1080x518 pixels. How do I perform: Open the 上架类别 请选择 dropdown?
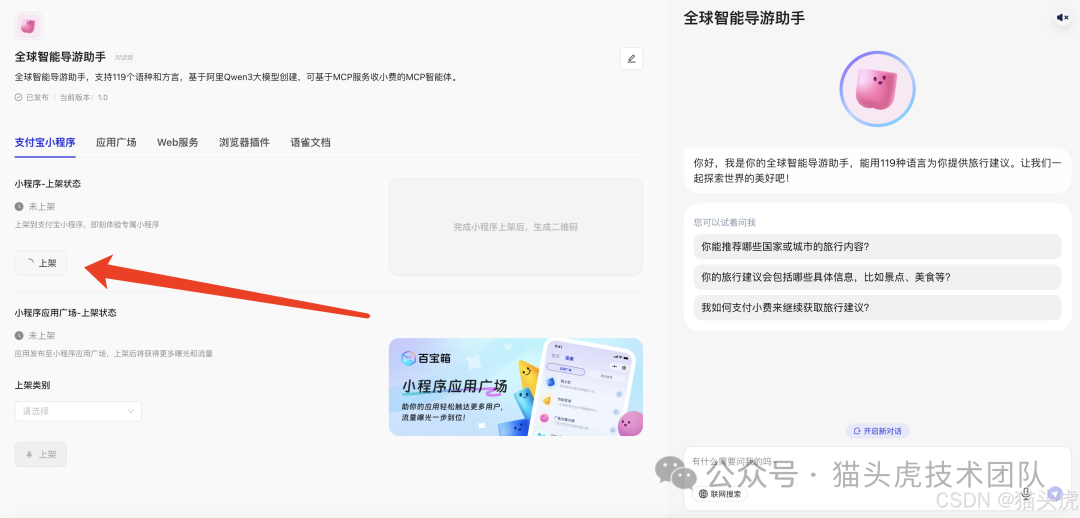click(x=78, y=411)
